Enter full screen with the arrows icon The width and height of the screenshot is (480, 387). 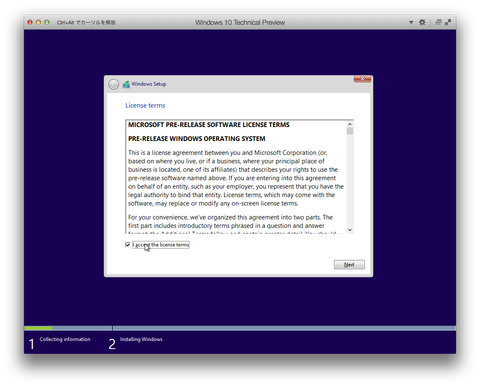click(x=448, y=22)
